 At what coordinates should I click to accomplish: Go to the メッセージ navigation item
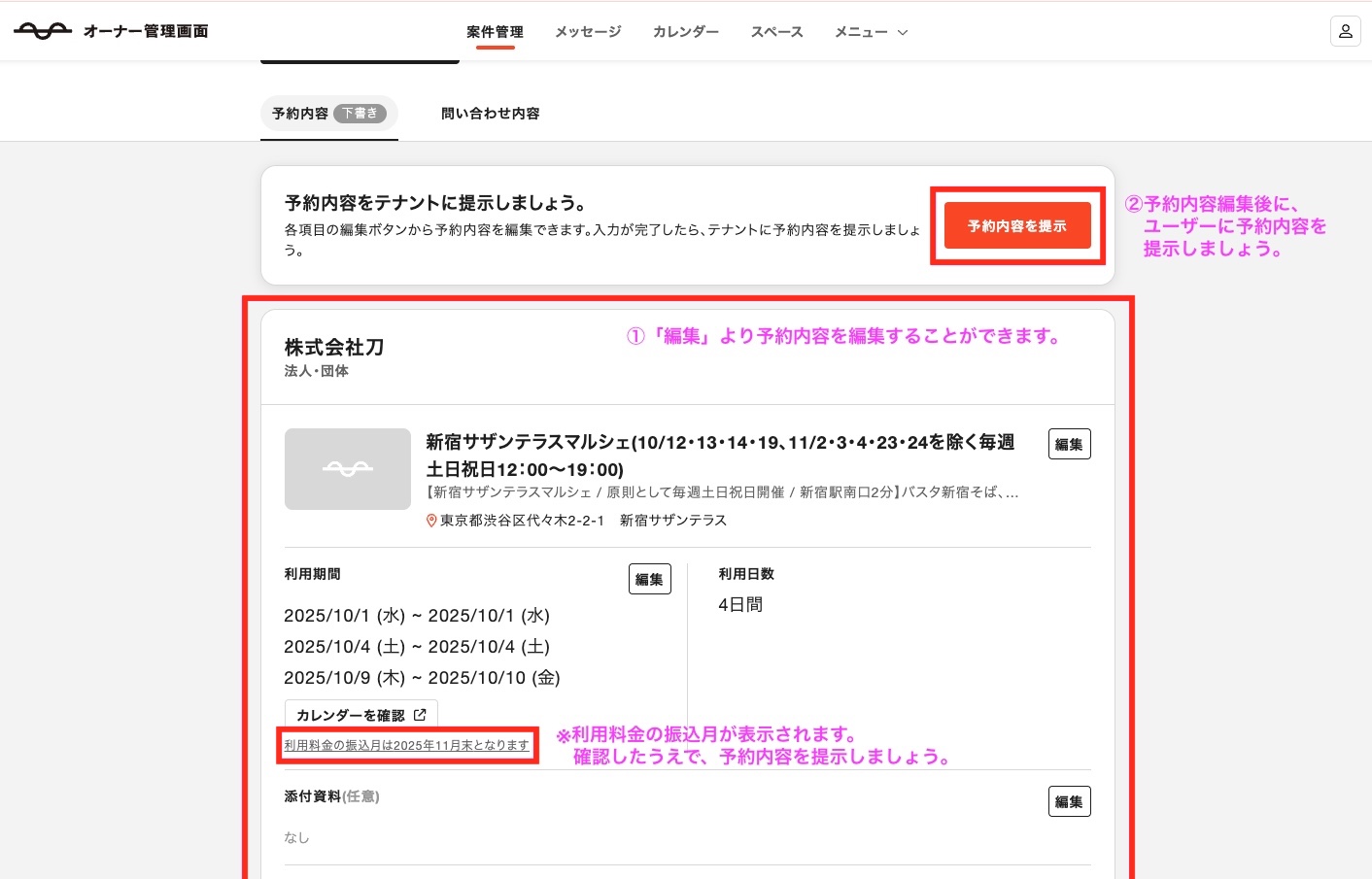click(x=588, y=32)
